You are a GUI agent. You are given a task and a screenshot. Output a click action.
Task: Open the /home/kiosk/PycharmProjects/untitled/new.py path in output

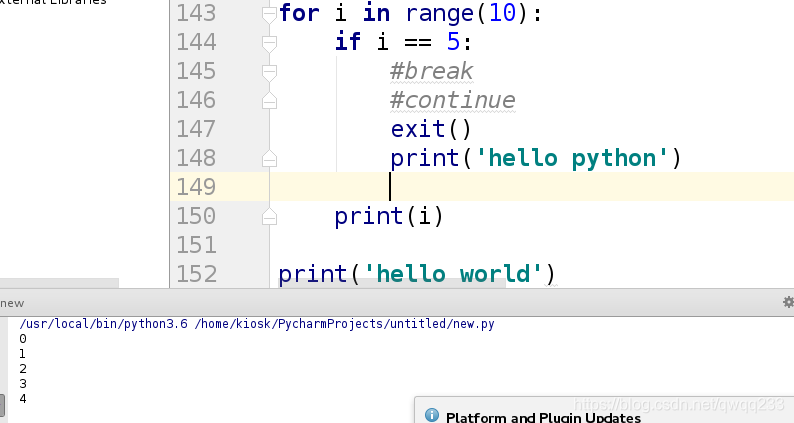point(344,324)
